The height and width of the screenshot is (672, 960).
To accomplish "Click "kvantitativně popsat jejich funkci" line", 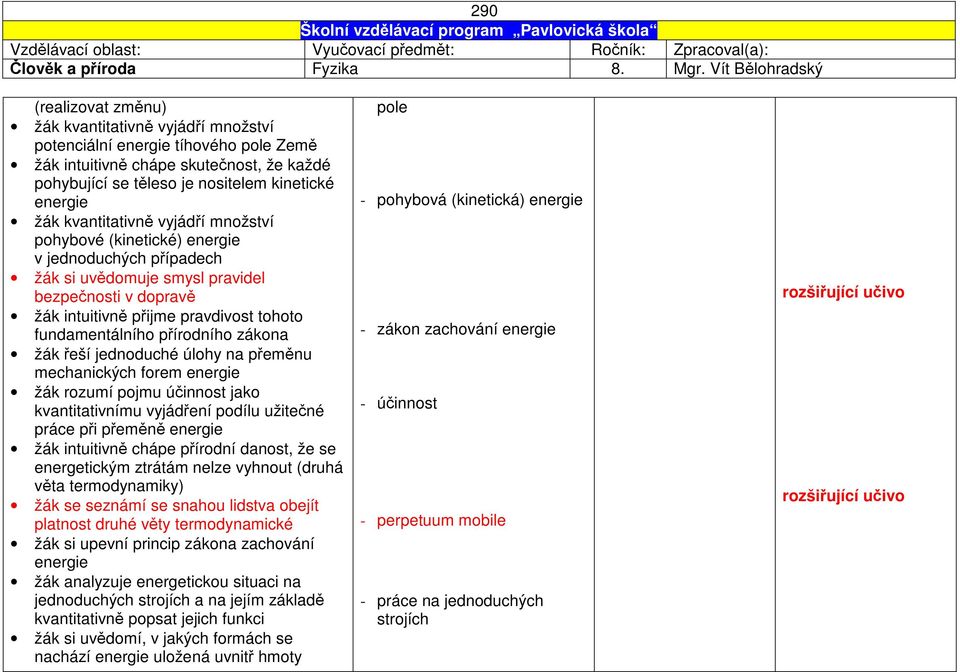I will 149,619.
